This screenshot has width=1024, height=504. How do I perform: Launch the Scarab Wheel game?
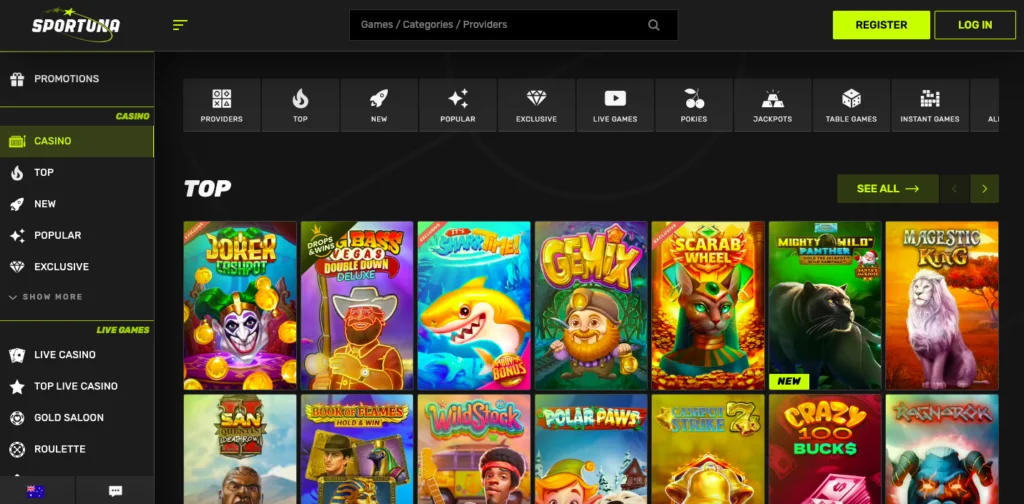point(708,306)
